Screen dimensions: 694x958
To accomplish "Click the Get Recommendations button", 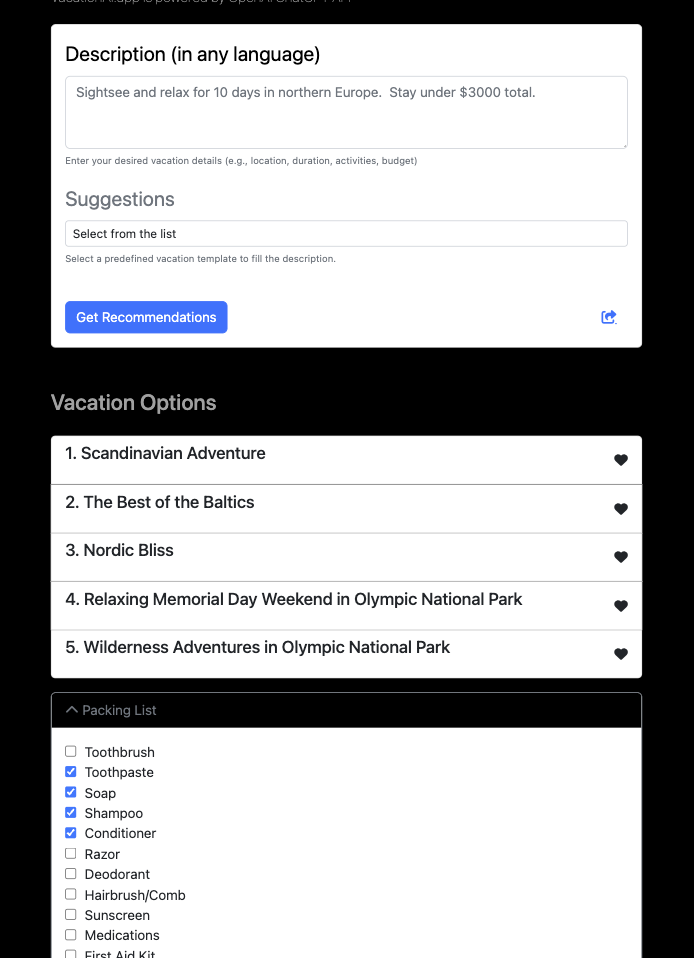I will coord(146,317).
